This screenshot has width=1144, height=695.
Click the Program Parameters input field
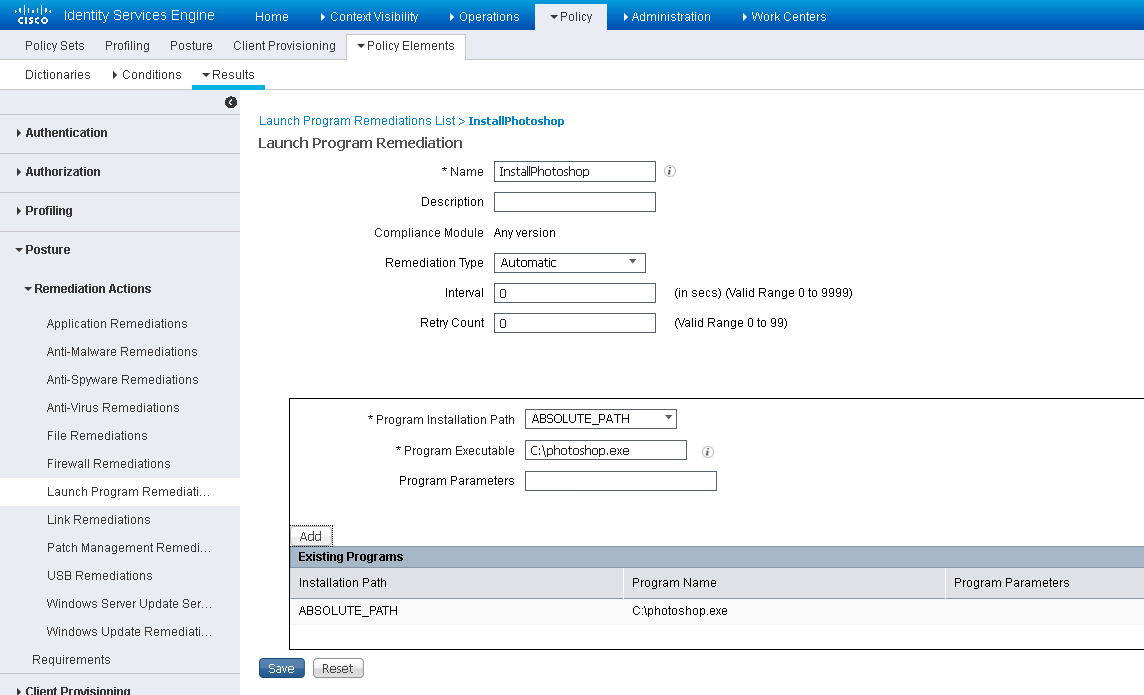621,481
